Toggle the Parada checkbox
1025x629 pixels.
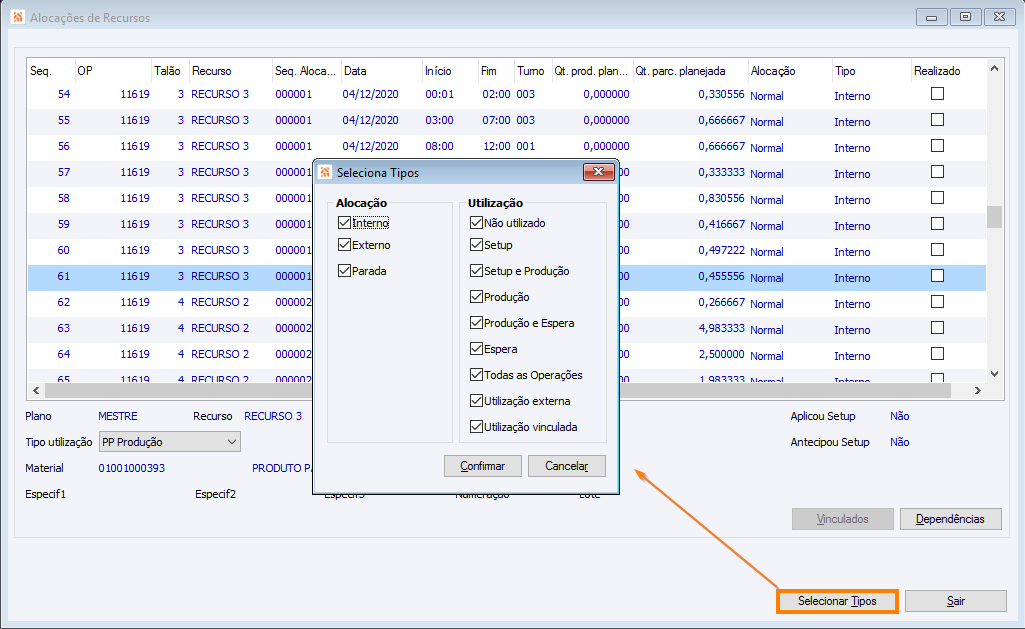pos(344,271)
